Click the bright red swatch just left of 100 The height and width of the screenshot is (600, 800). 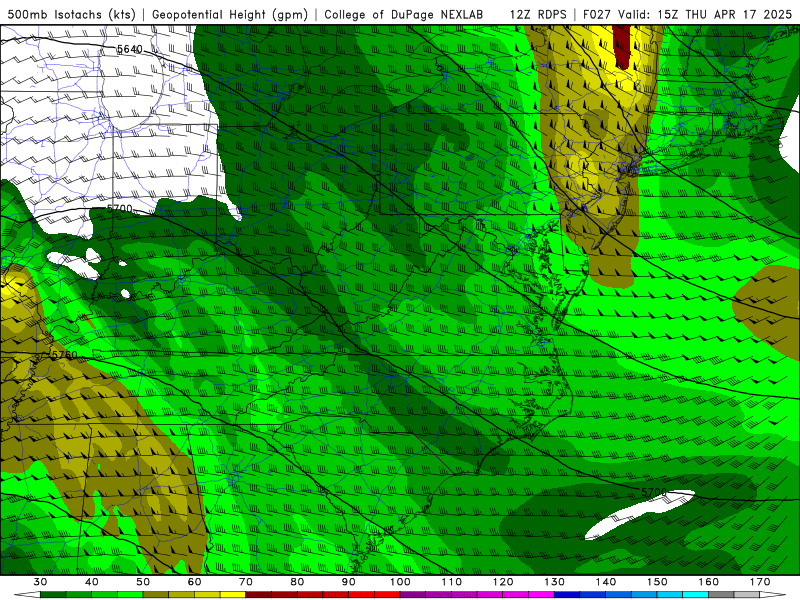click(x=387, y=595)
